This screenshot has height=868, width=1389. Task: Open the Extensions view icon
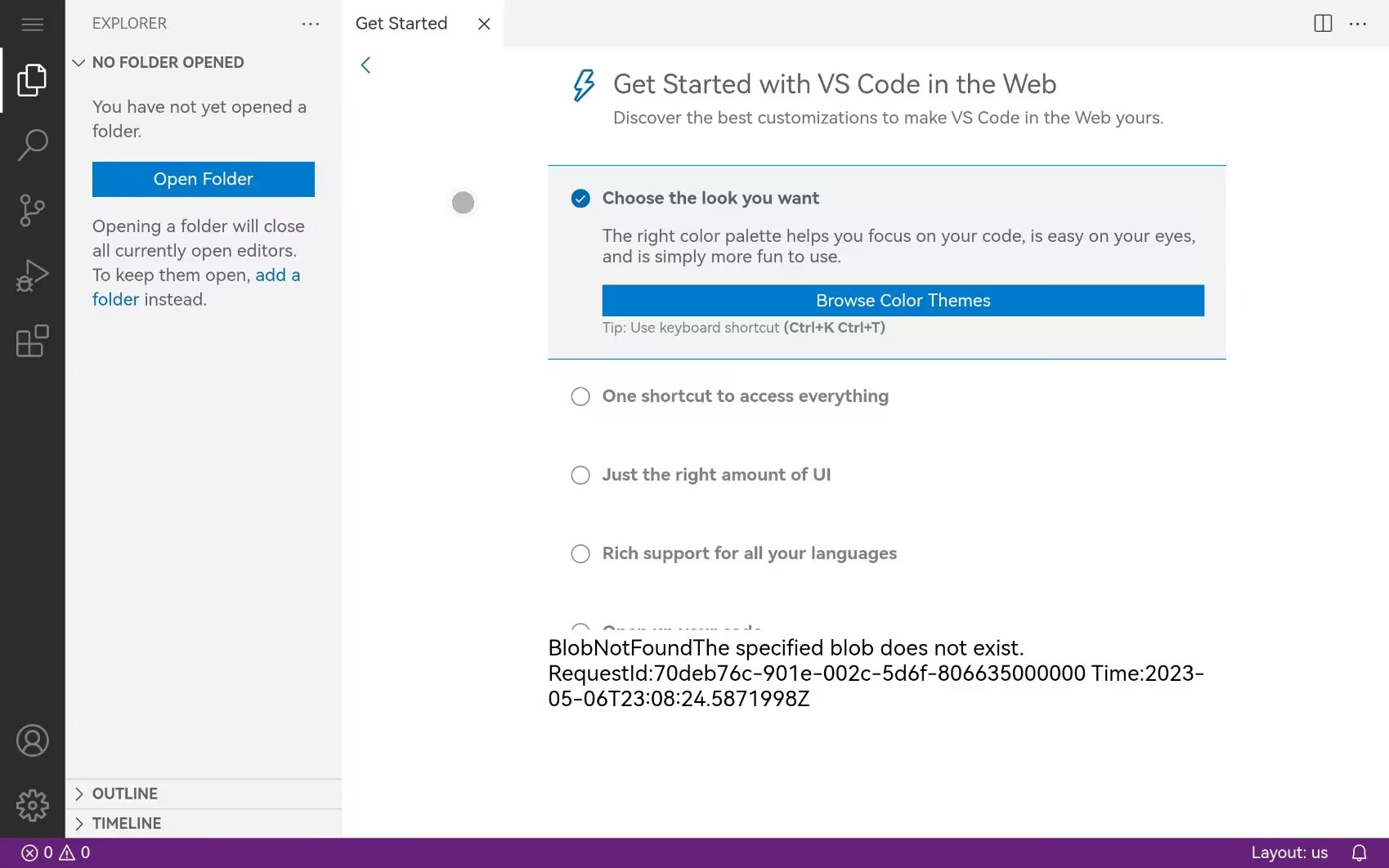pos(32,341)
